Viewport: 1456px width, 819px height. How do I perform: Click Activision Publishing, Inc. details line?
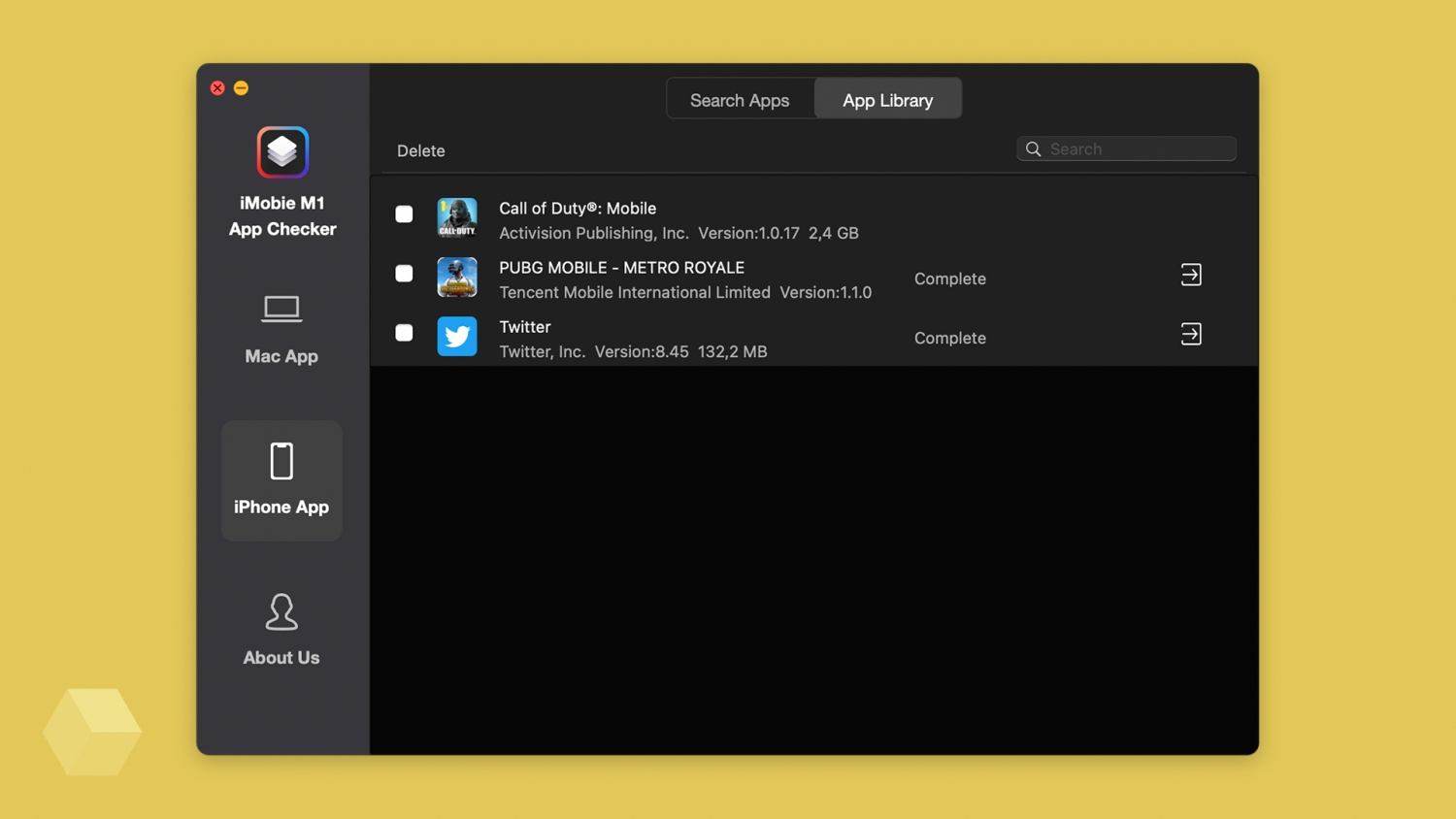click(678, 233)
